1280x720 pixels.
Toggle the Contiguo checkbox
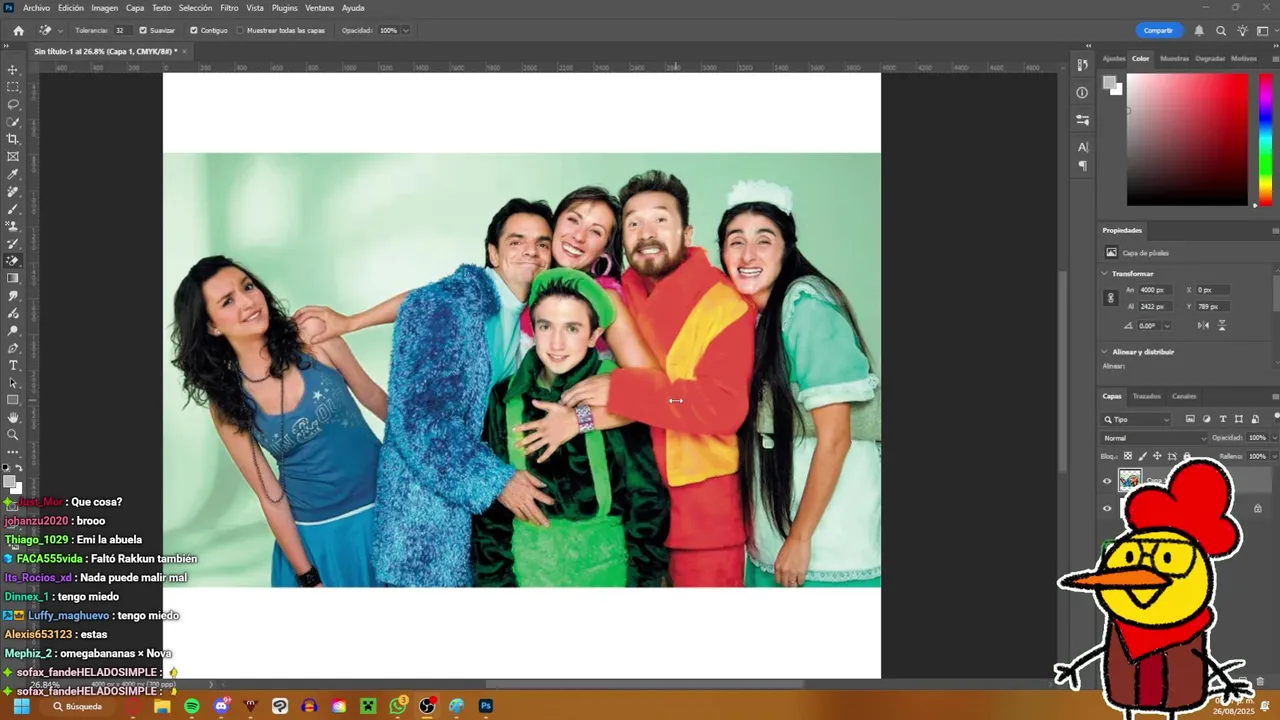[194, 30]
